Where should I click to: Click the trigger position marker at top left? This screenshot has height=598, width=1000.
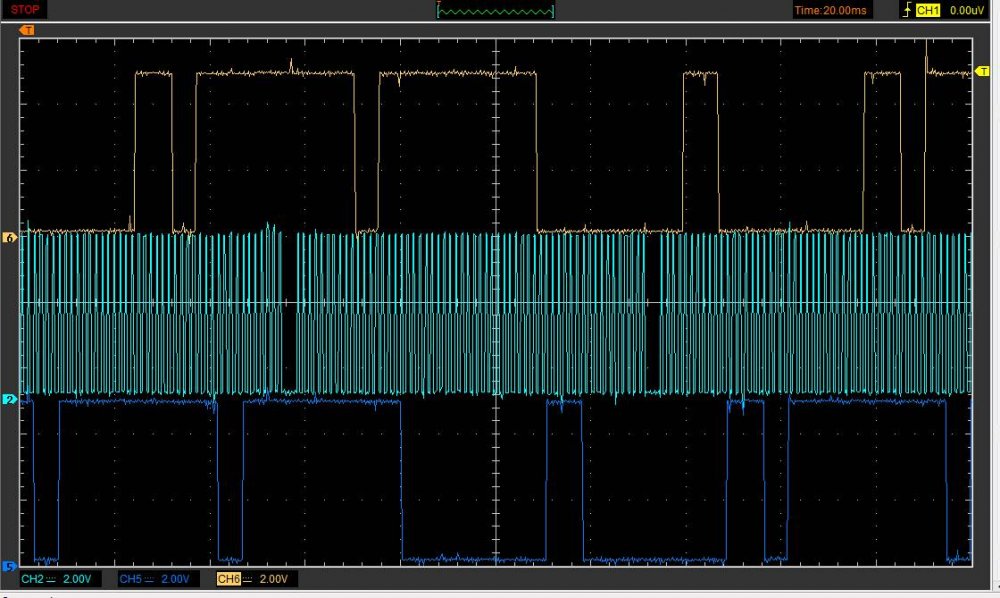(x=27, y=30)
